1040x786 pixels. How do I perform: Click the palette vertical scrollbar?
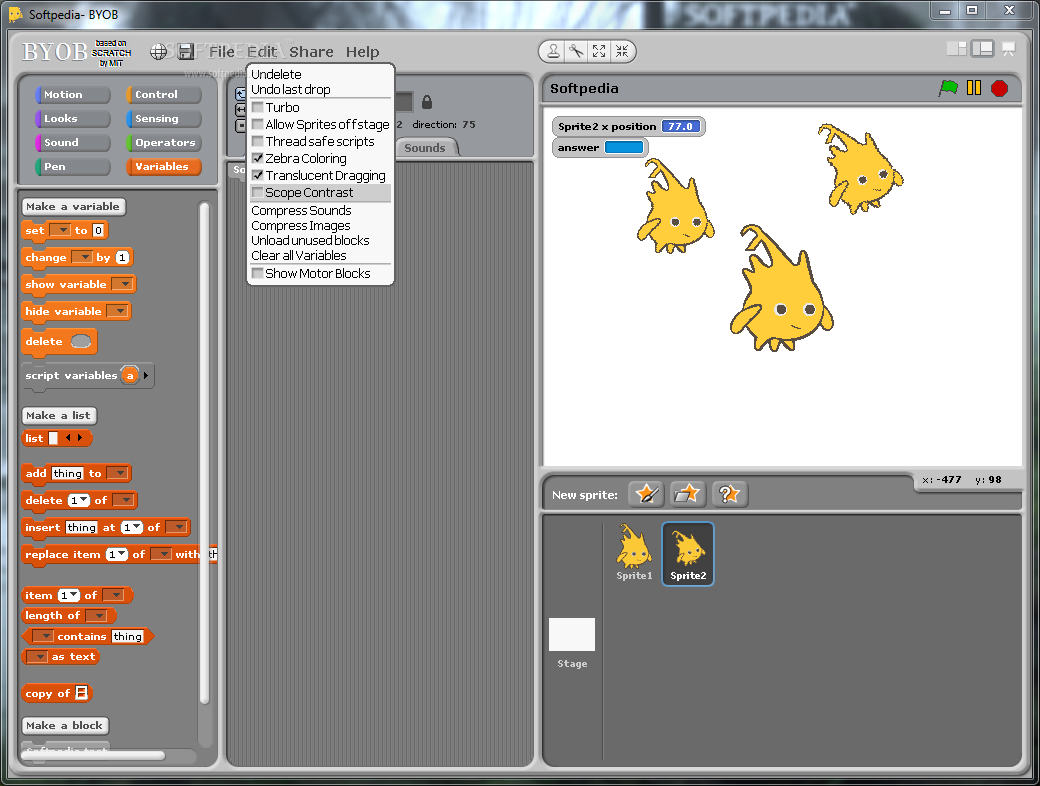(204, 453)
